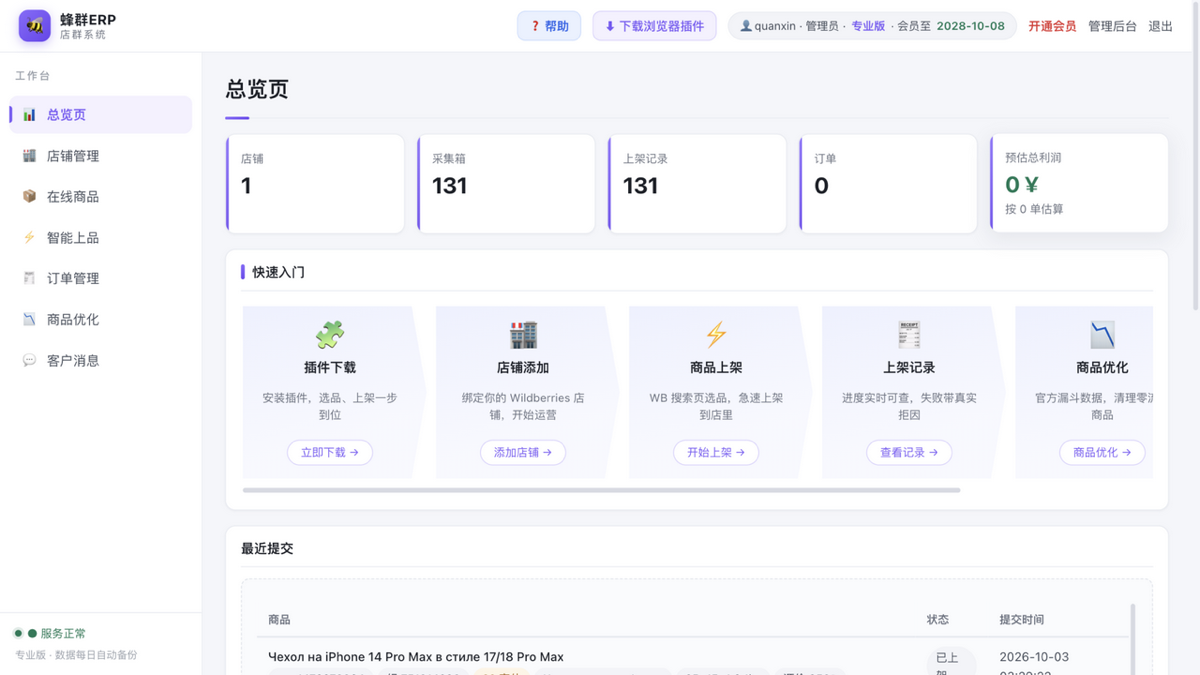This screenshot has height=675, width=1200.
Task: Click the 在线商品 package icon
Action: pyautogui.click(x=29, y=197)
